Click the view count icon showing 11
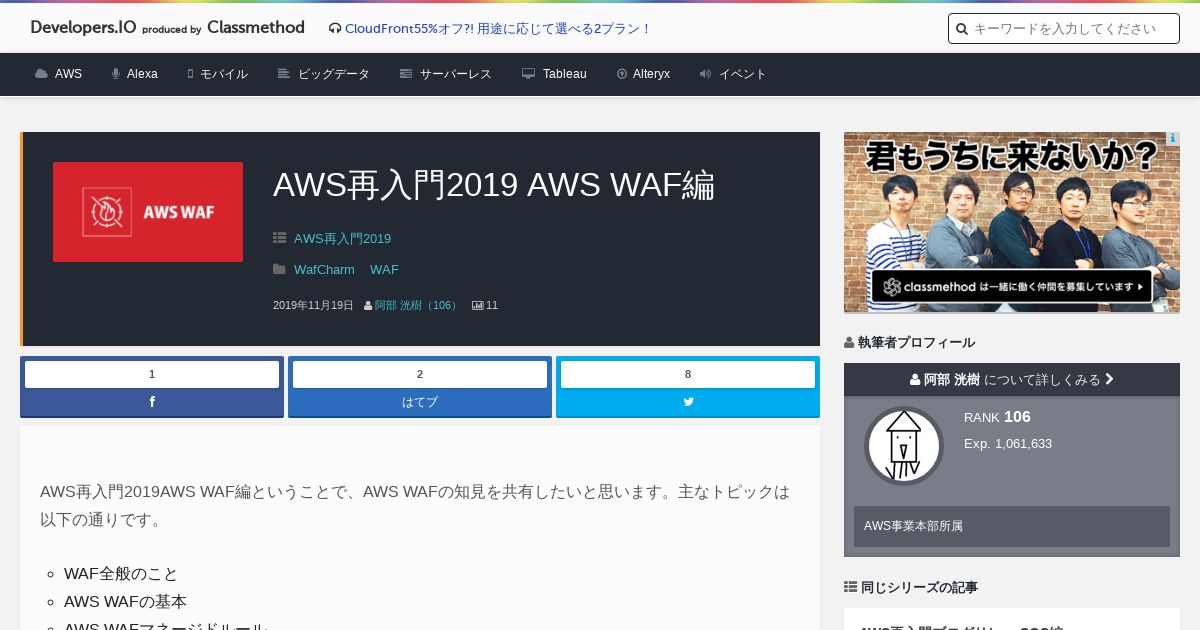Image resolution: width=1200 pixels, height=630 pixels. pyautogui.click(x=477, y=305)
